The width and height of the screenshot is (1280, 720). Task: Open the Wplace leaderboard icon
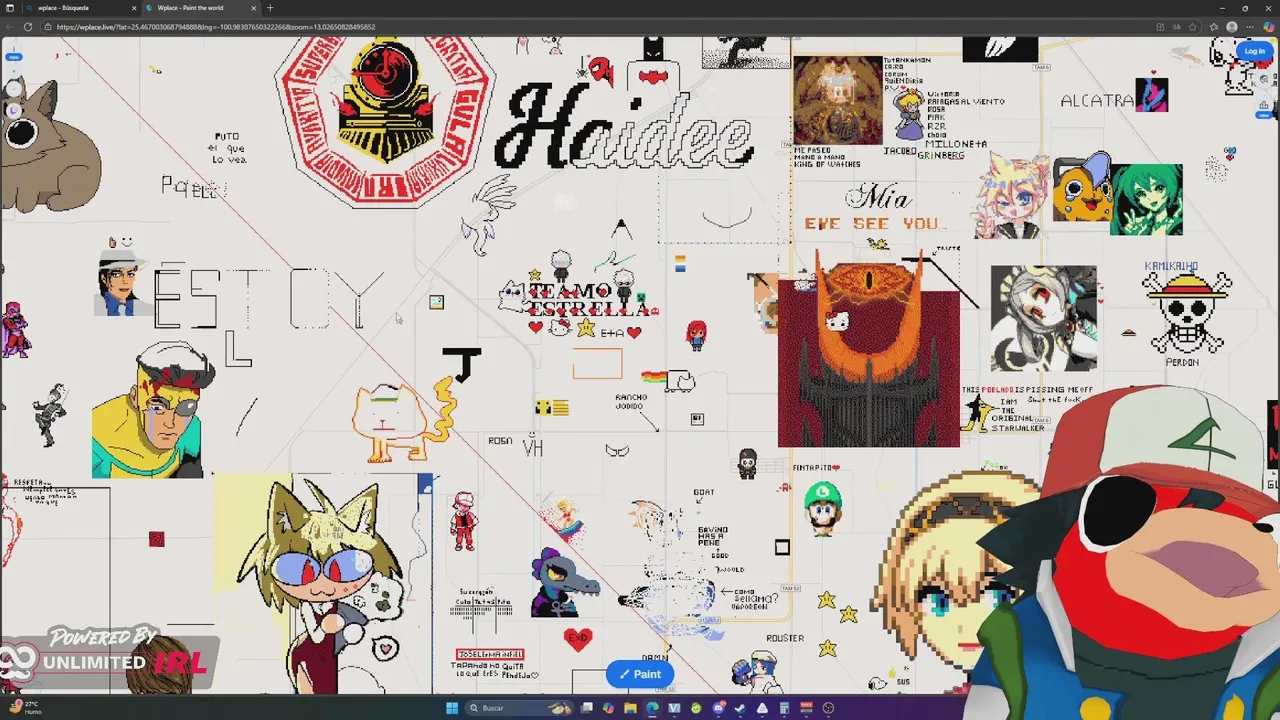point(1264,105)
